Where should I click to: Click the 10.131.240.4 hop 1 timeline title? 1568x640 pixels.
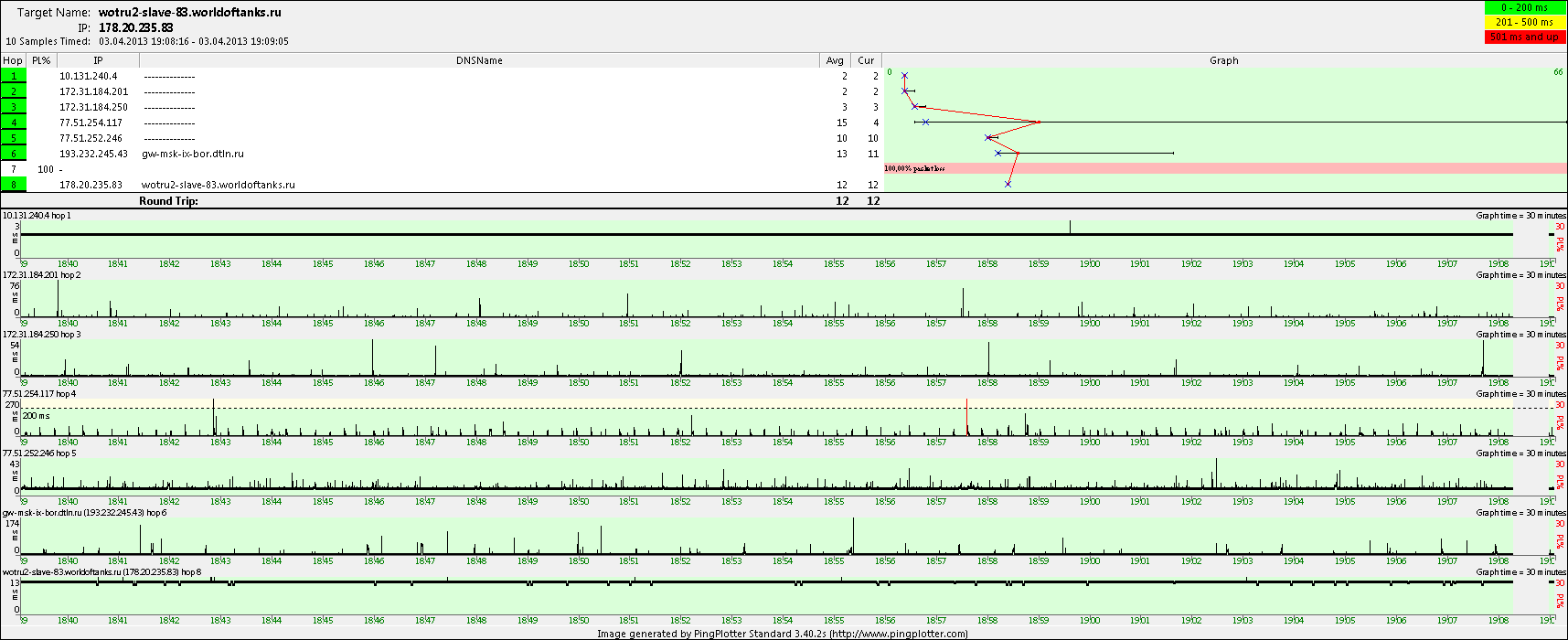point(37,216)
